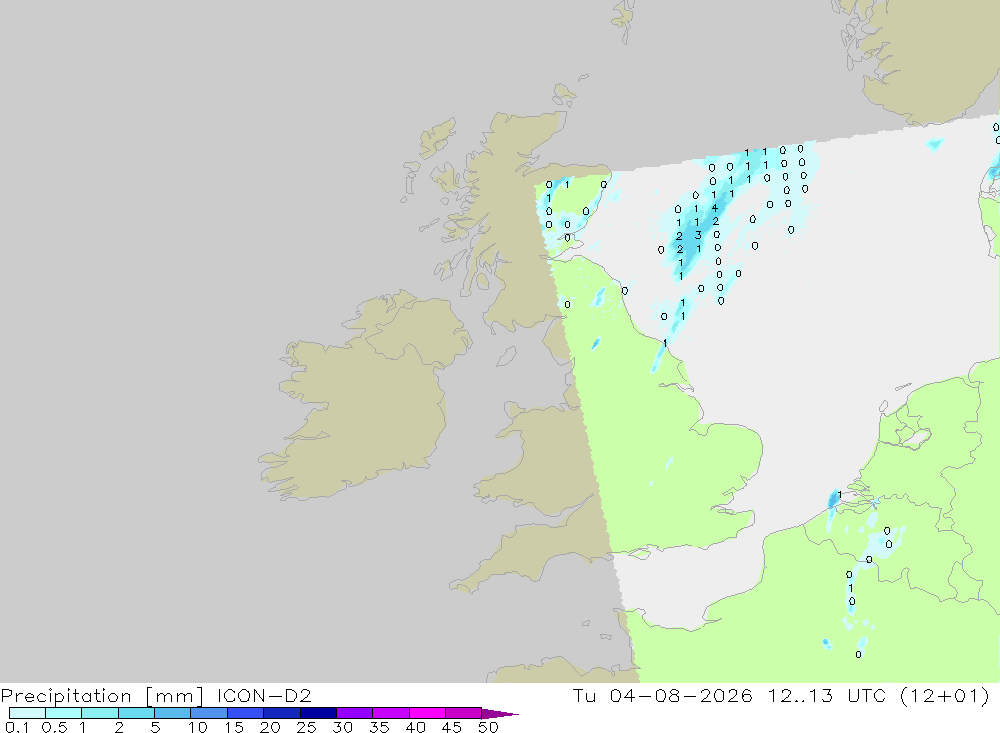Image resolution: width=1000 pixels, height=733 pixels.
Task: Click the legend value '0.1'
Action: (17, 727)
